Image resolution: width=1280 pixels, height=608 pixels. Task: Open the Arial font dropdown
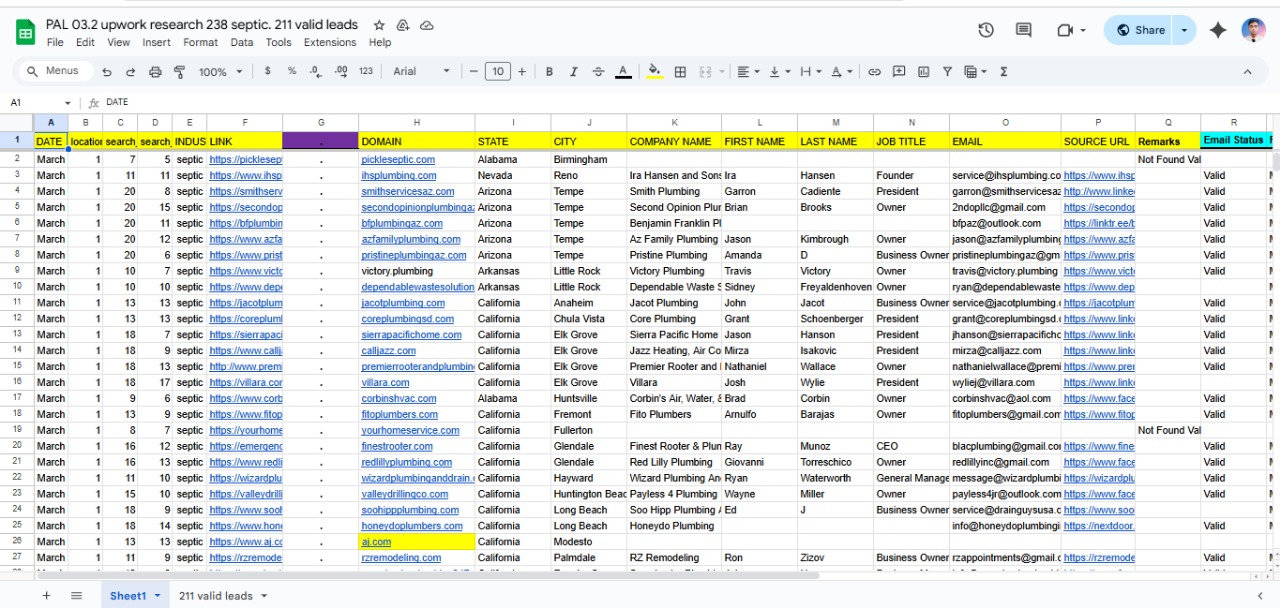421,71
